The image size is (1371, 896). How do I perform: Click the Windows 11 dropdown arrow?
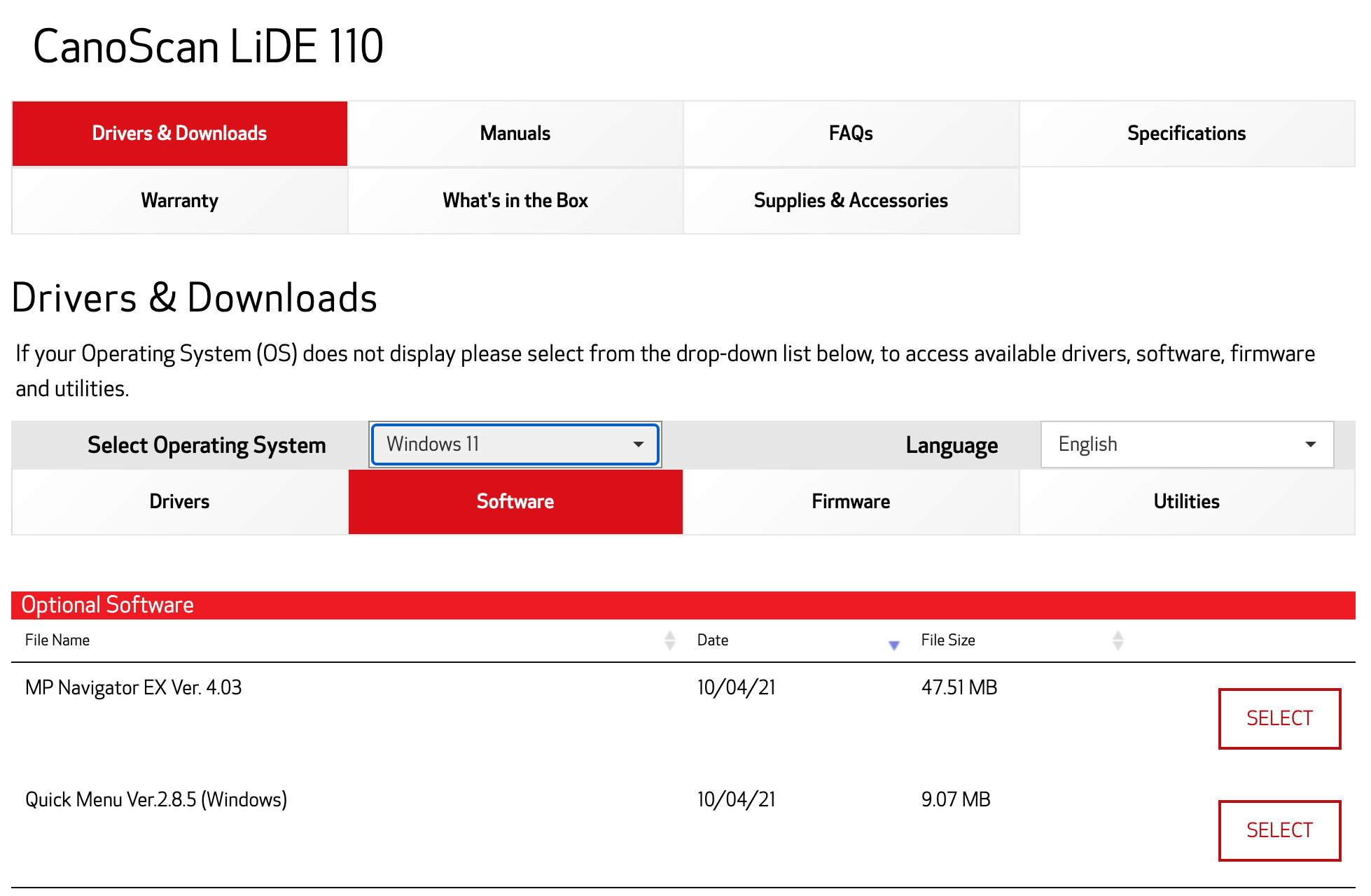tap(637, 444)
